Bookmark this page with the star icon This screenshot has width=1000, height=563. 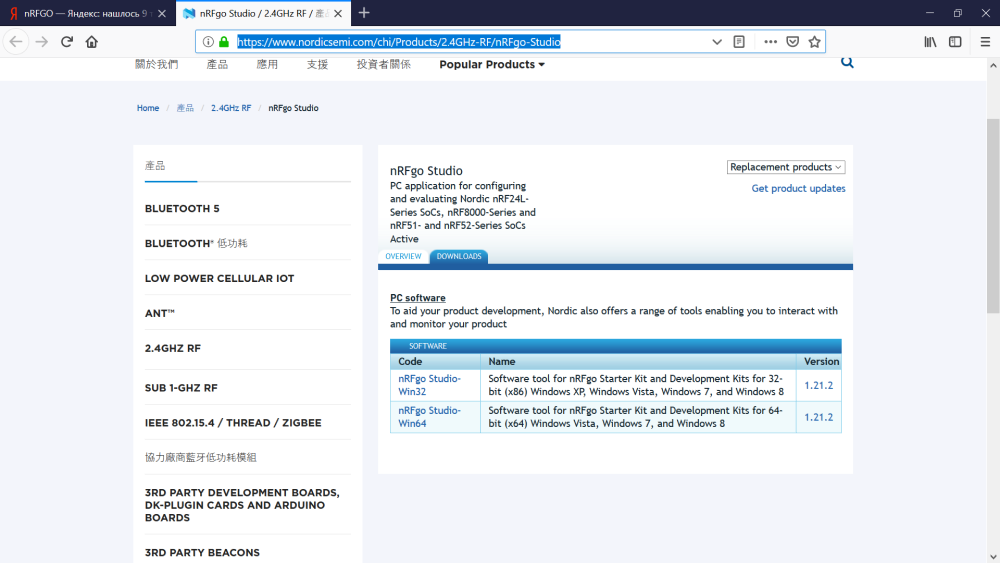coord(815,42)
